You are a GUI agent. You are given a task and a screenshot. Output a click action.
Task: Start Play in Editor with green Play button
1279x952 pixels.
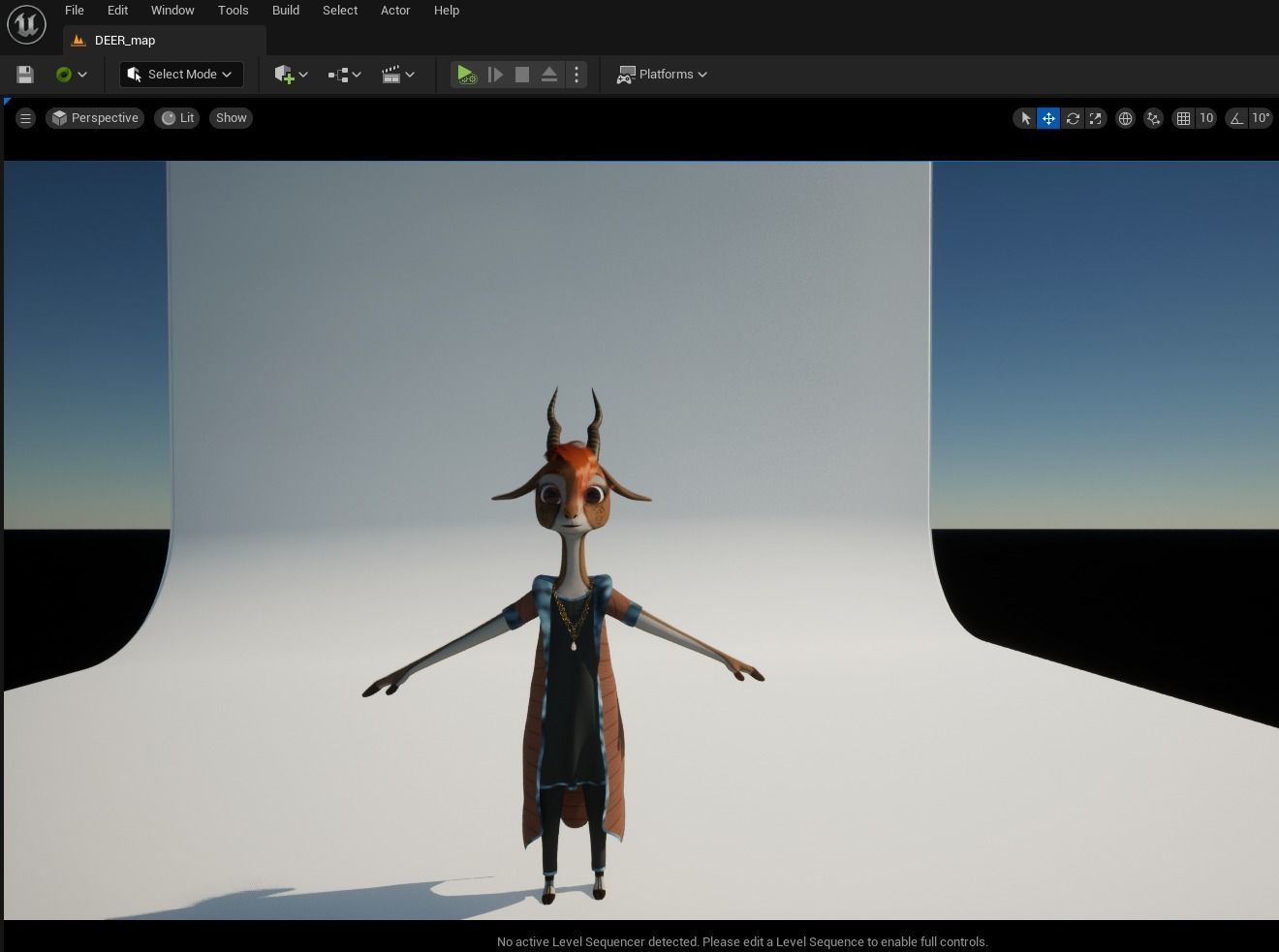[x=466, y=75]
